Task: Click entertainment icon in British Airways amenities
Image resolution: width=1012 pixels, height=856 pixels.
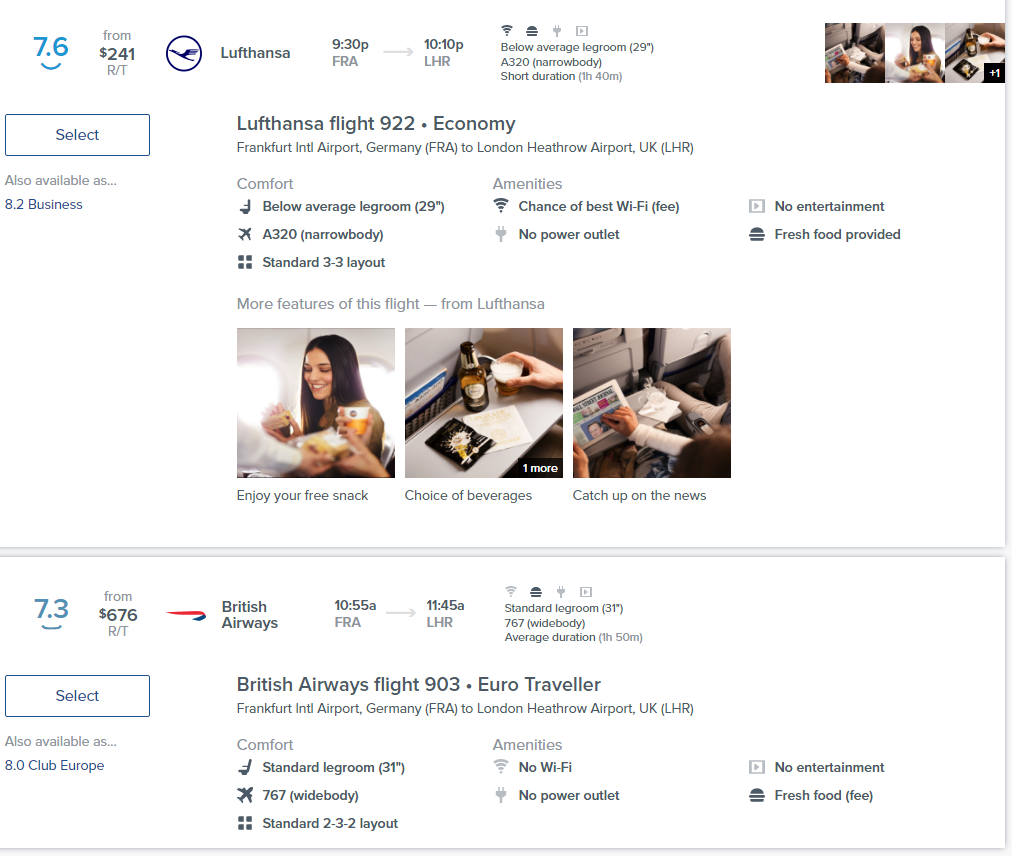Action: click(x=757, y=767)
